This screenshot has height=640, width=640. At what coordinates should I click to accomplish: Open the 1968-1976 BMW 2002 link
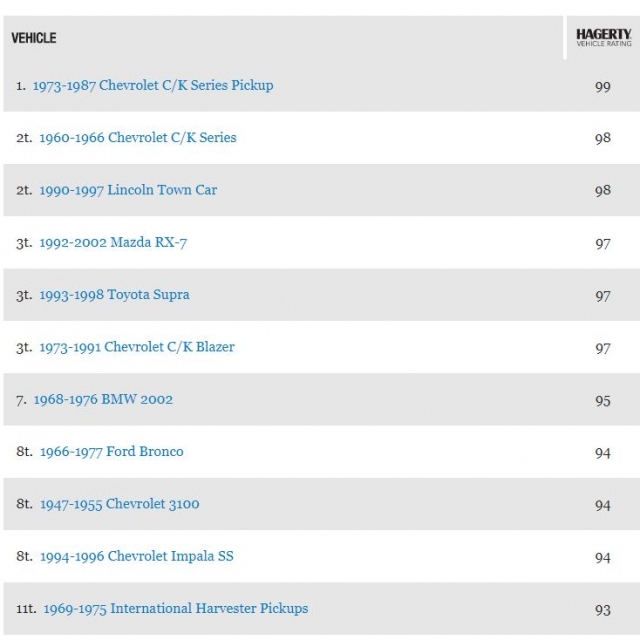pyautogui.click(x=103, y=400)
